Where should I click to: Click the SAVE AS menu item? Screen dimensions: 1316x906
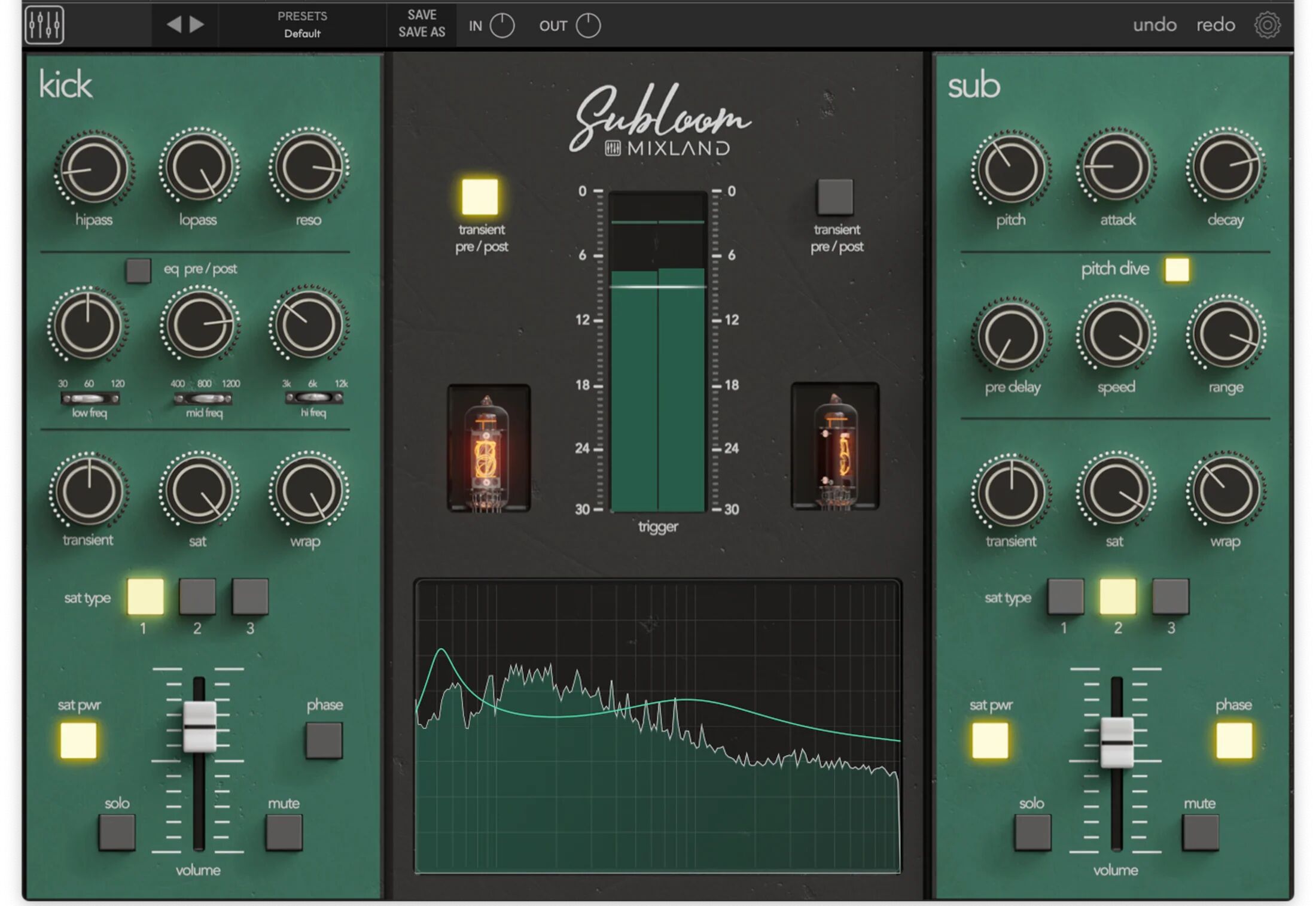(x=421, y=33)
